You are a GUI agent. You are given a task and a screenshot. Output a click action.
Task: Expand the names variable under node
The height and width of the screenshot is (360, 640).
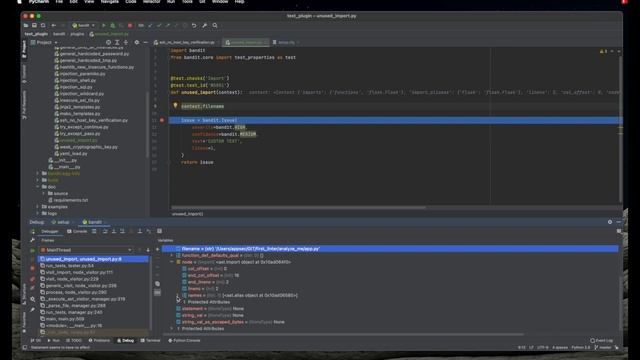pyautogui.click(x=178, y=295)
